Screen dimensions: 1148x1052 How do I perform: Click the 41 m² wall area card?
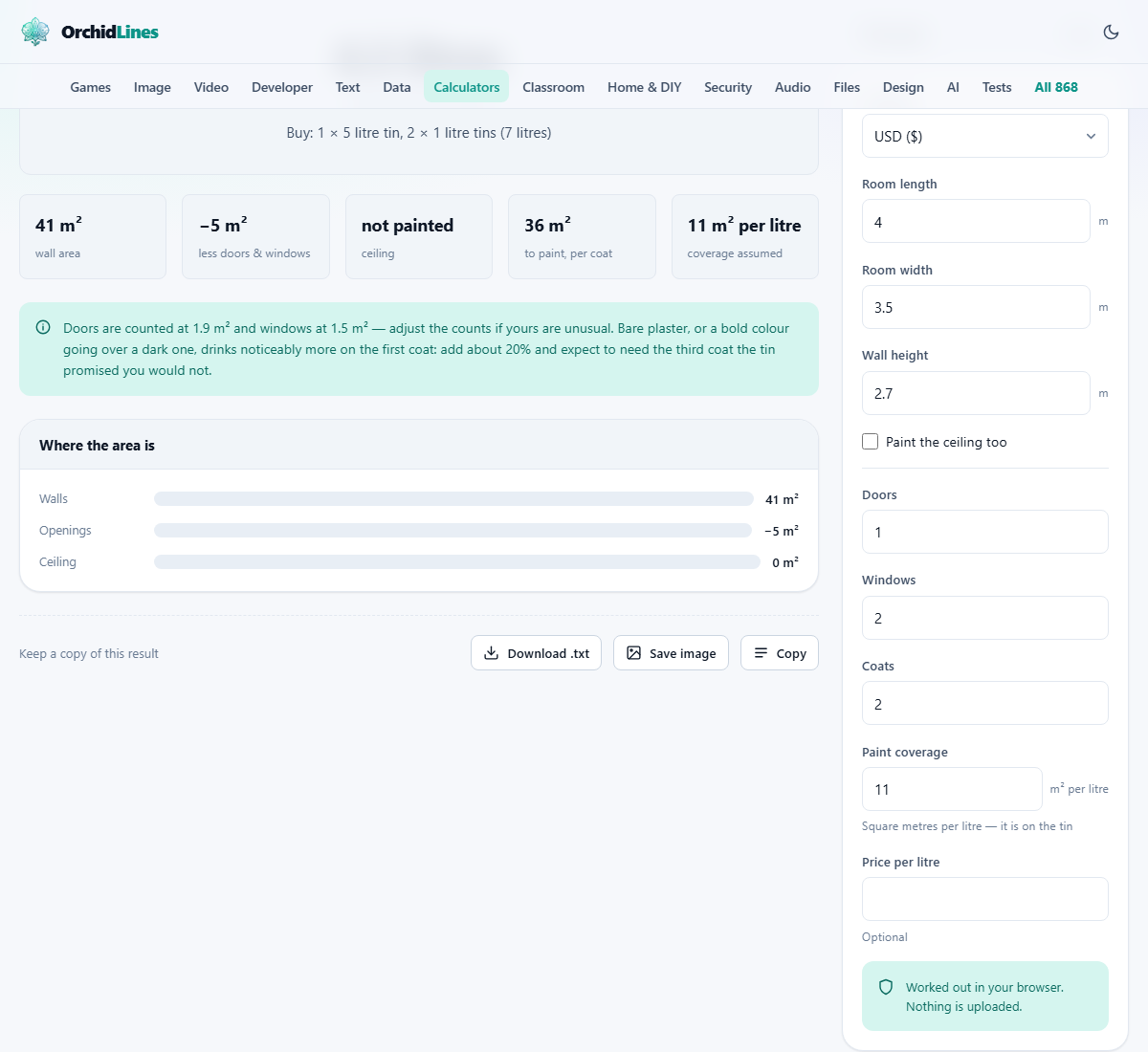tap(93, 237)
